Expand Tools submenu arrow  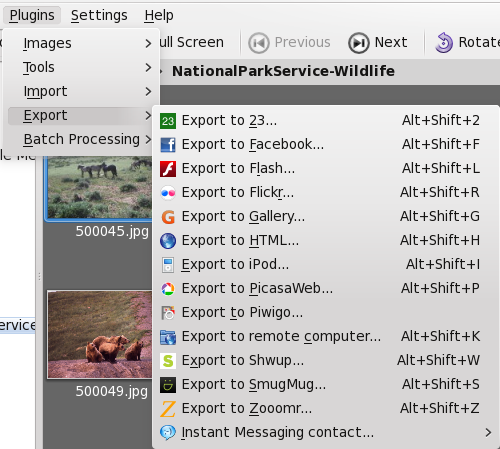point(148,67)
